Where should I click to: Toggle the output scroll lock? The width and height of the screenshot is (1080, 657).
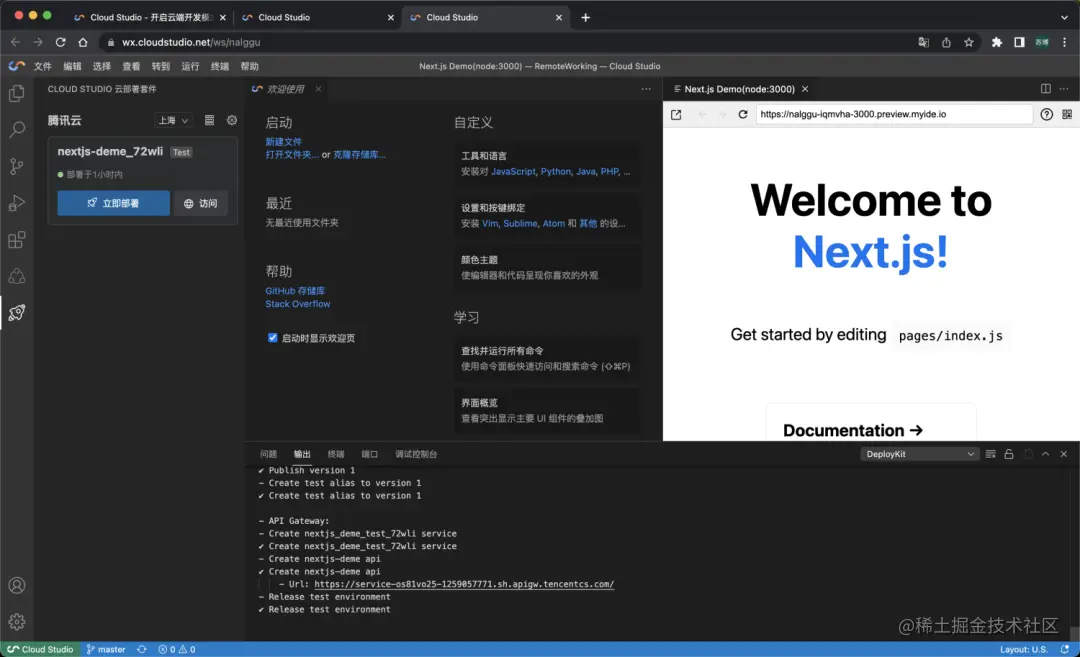click(1009, 454)
